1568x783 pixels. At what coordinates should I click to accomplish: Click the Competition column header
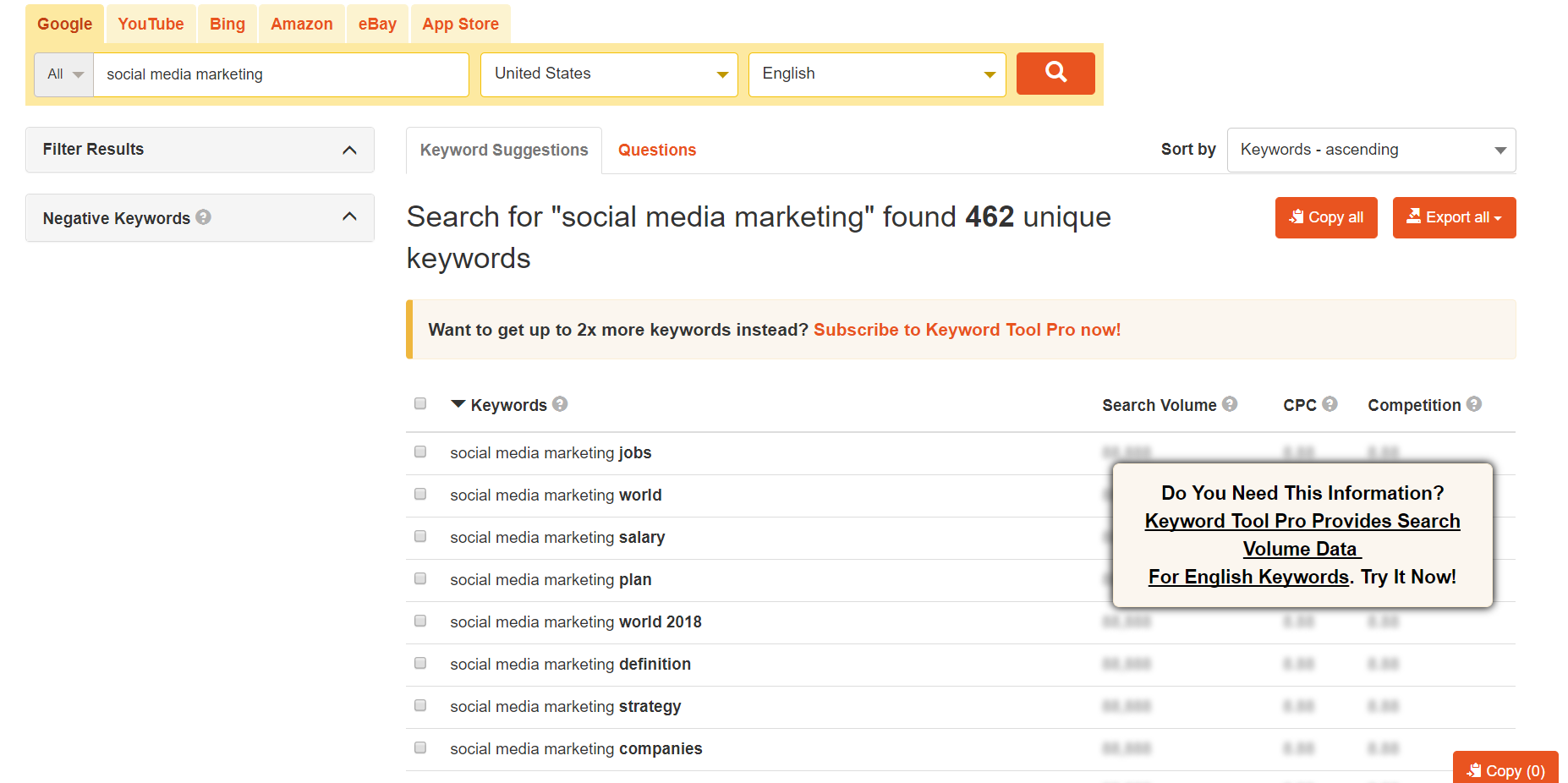[x=1414, y=405]
